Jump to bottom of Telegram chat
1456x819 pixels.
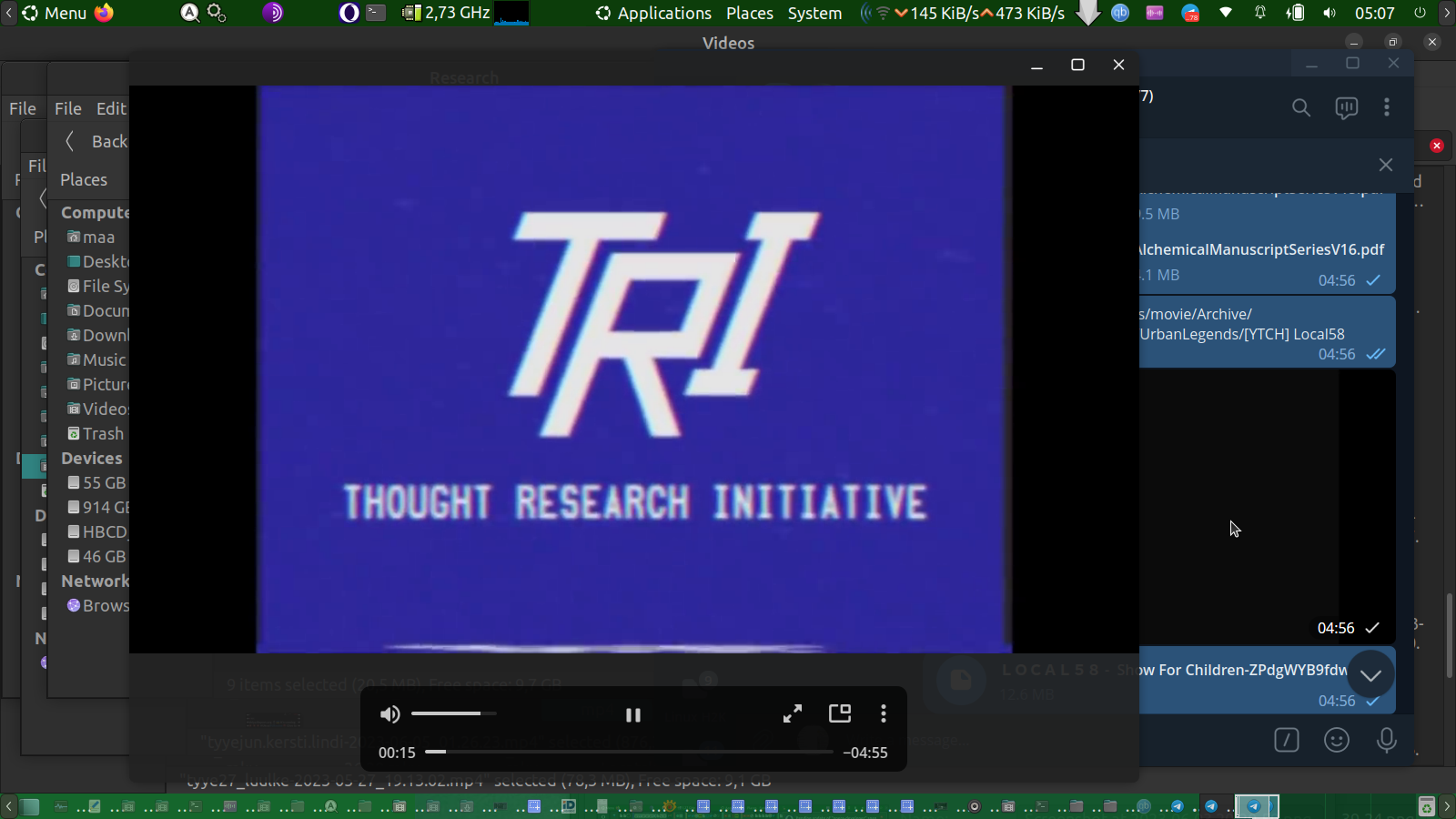1370,674
